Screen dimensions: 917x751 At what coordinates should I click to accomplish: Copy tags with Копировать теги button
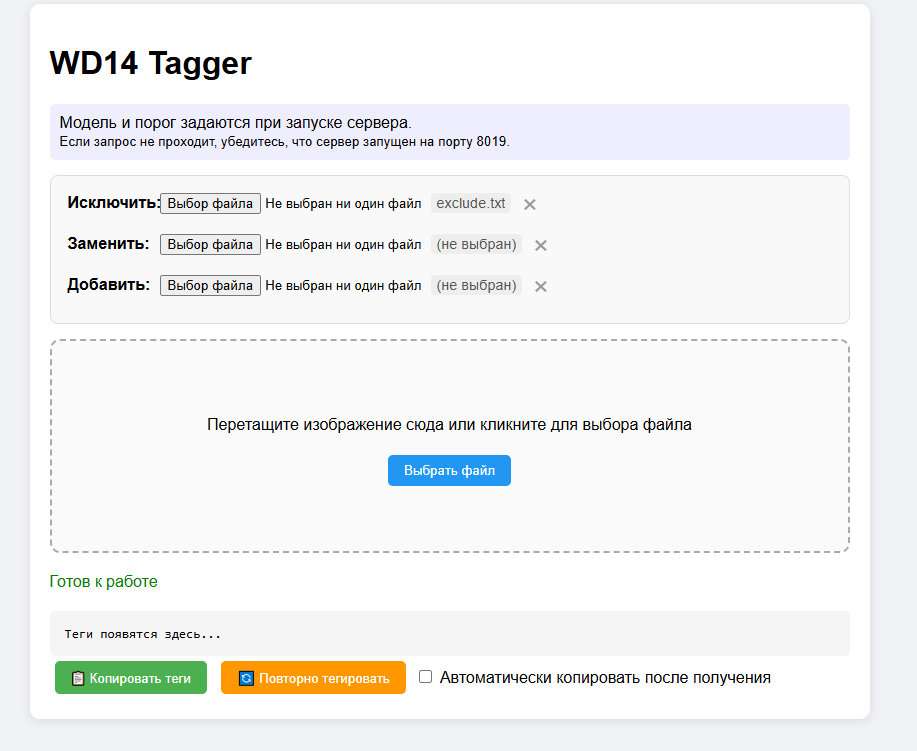pyautogui.click(x=131, y=678)
